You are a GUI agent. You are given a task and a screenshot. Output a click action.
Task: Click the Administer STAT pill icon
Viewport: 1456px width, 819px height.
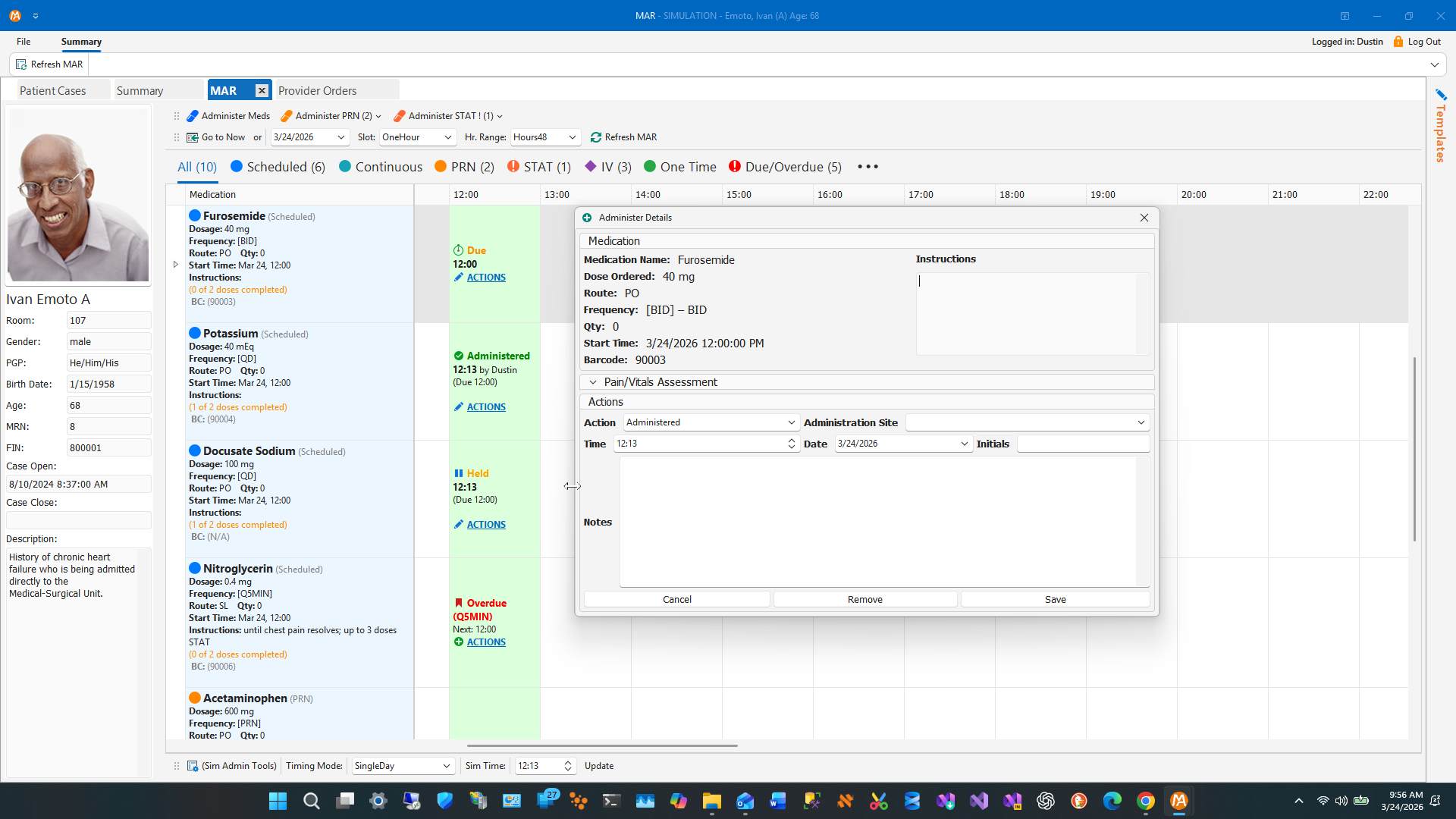coord(400,116)
